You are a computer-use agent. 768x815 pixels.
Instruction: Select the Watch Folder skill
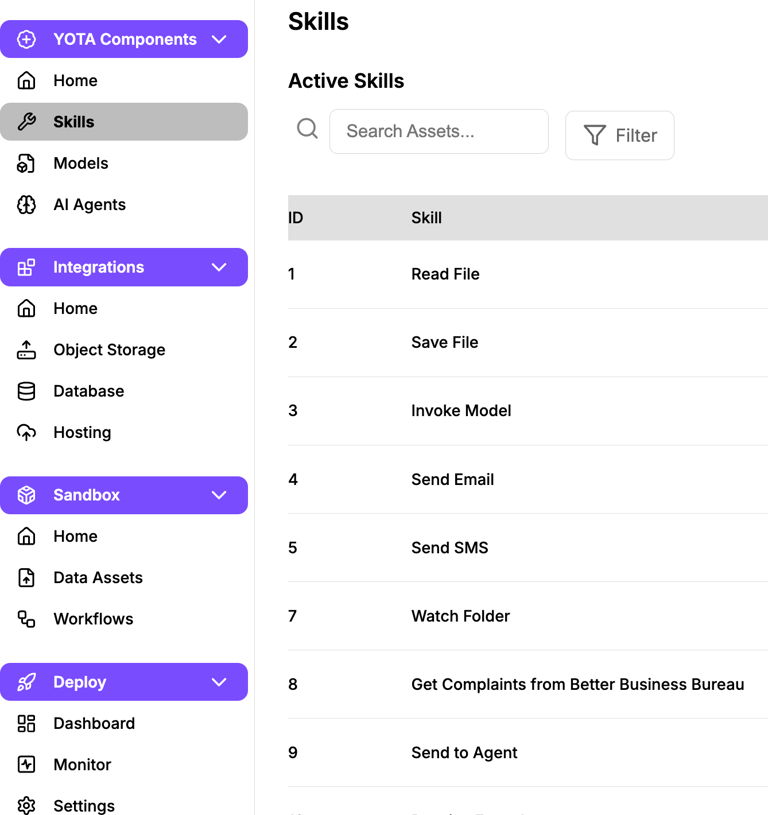tap(460, 616)
